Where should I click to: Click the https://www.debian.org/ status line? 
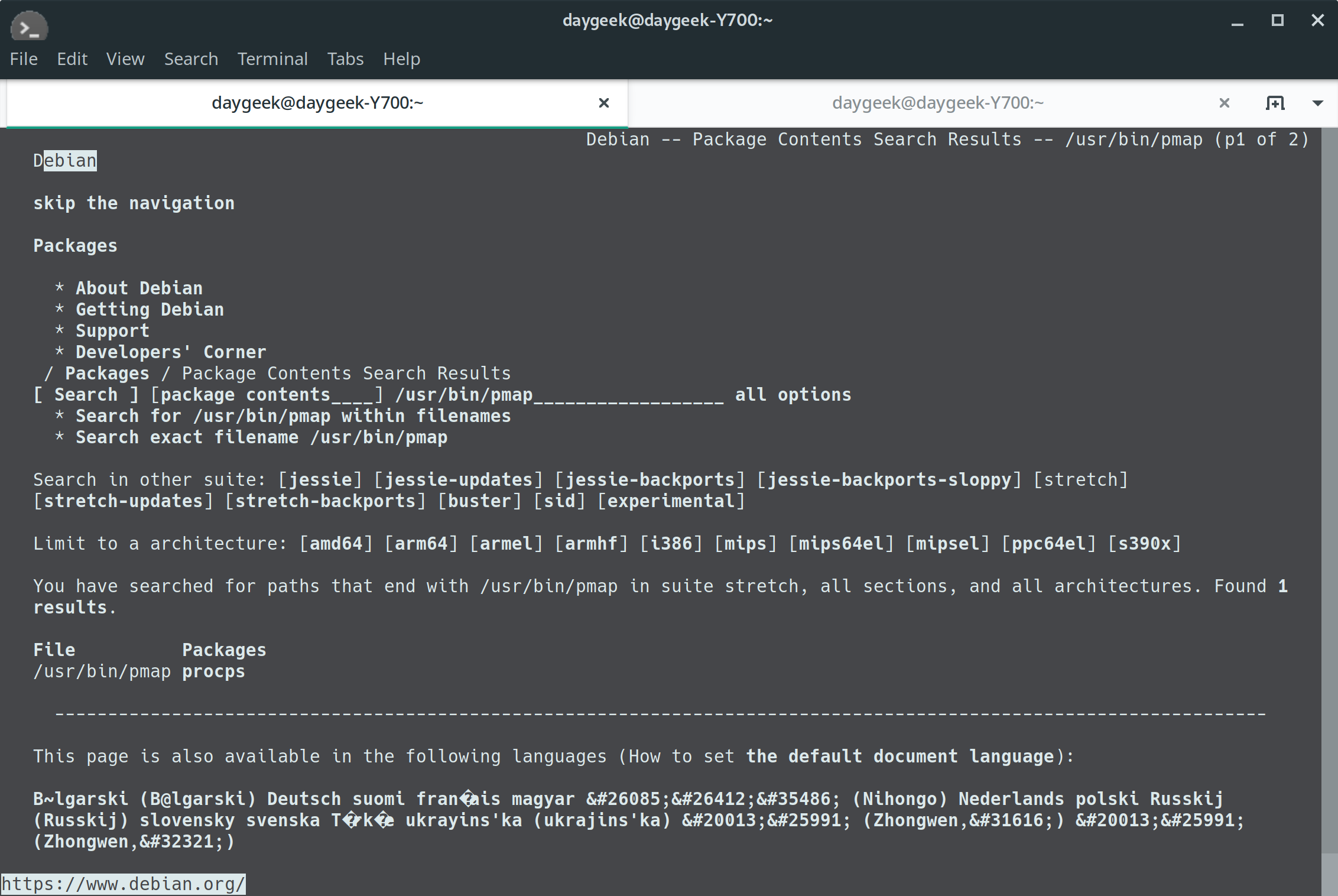123,884
